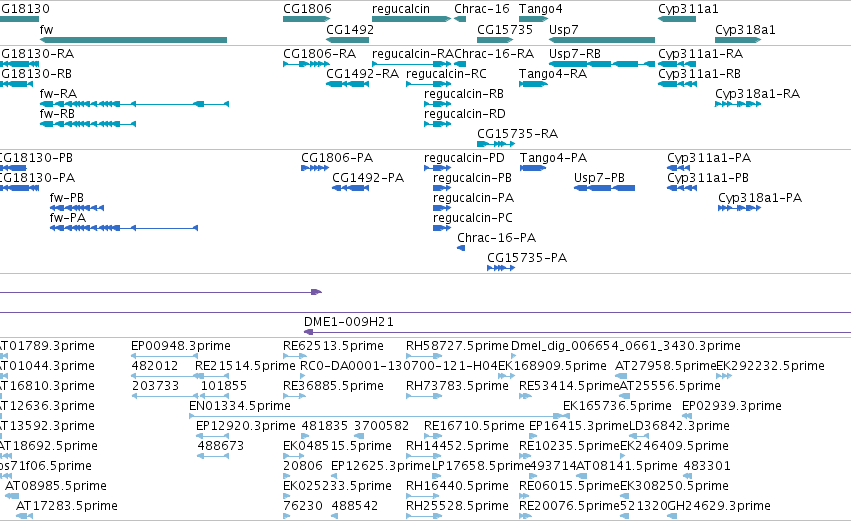Click transcript label CG1806-RA
The height and width of the screenshot is (521, 851).
click(320, 54)
